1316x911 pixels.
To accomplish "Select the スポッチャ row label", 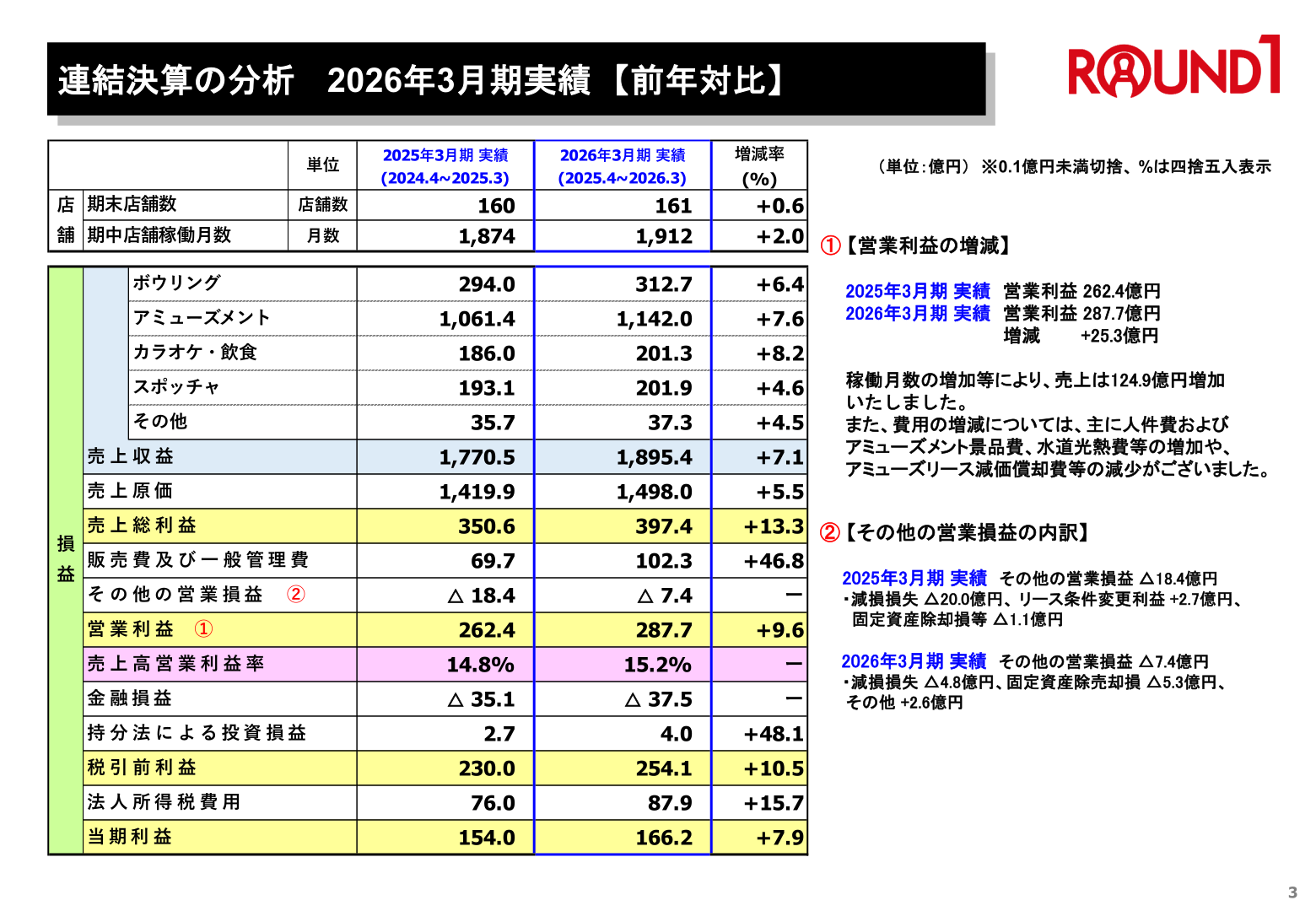I will coord(176,387).
